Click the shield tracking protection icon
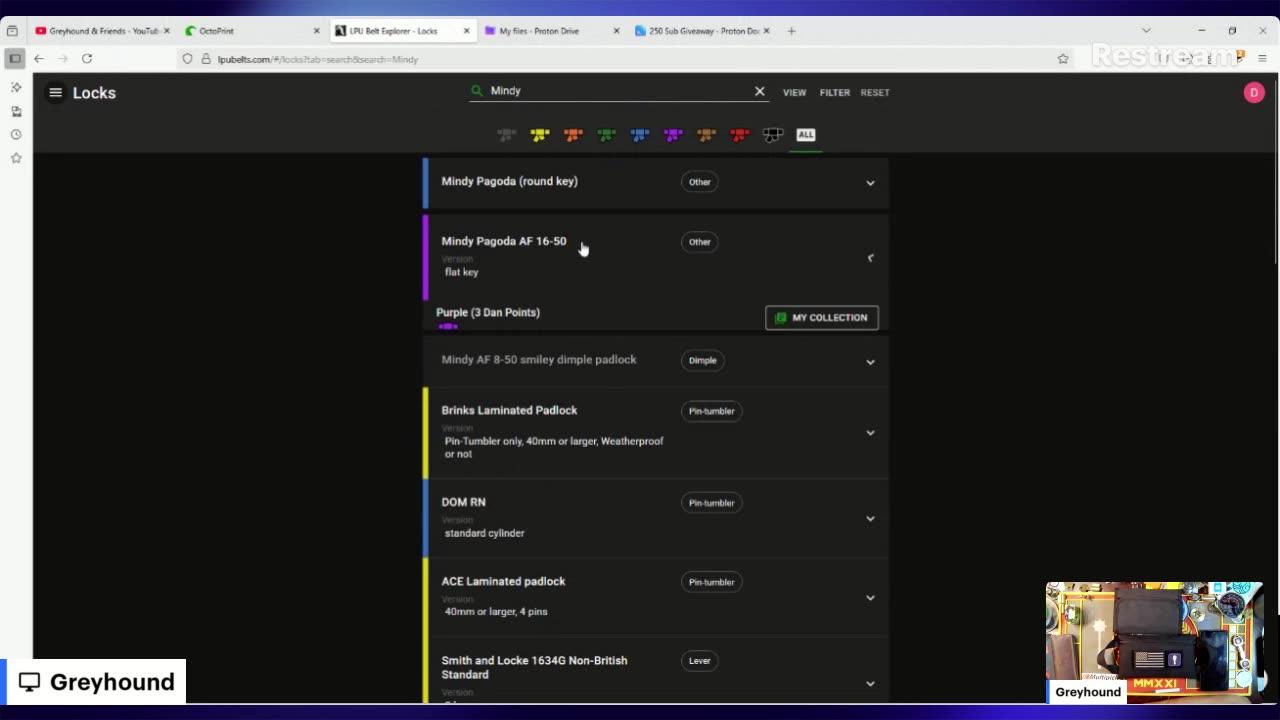This screenshot has height=720, width=1280. click(x=187, y=59)
